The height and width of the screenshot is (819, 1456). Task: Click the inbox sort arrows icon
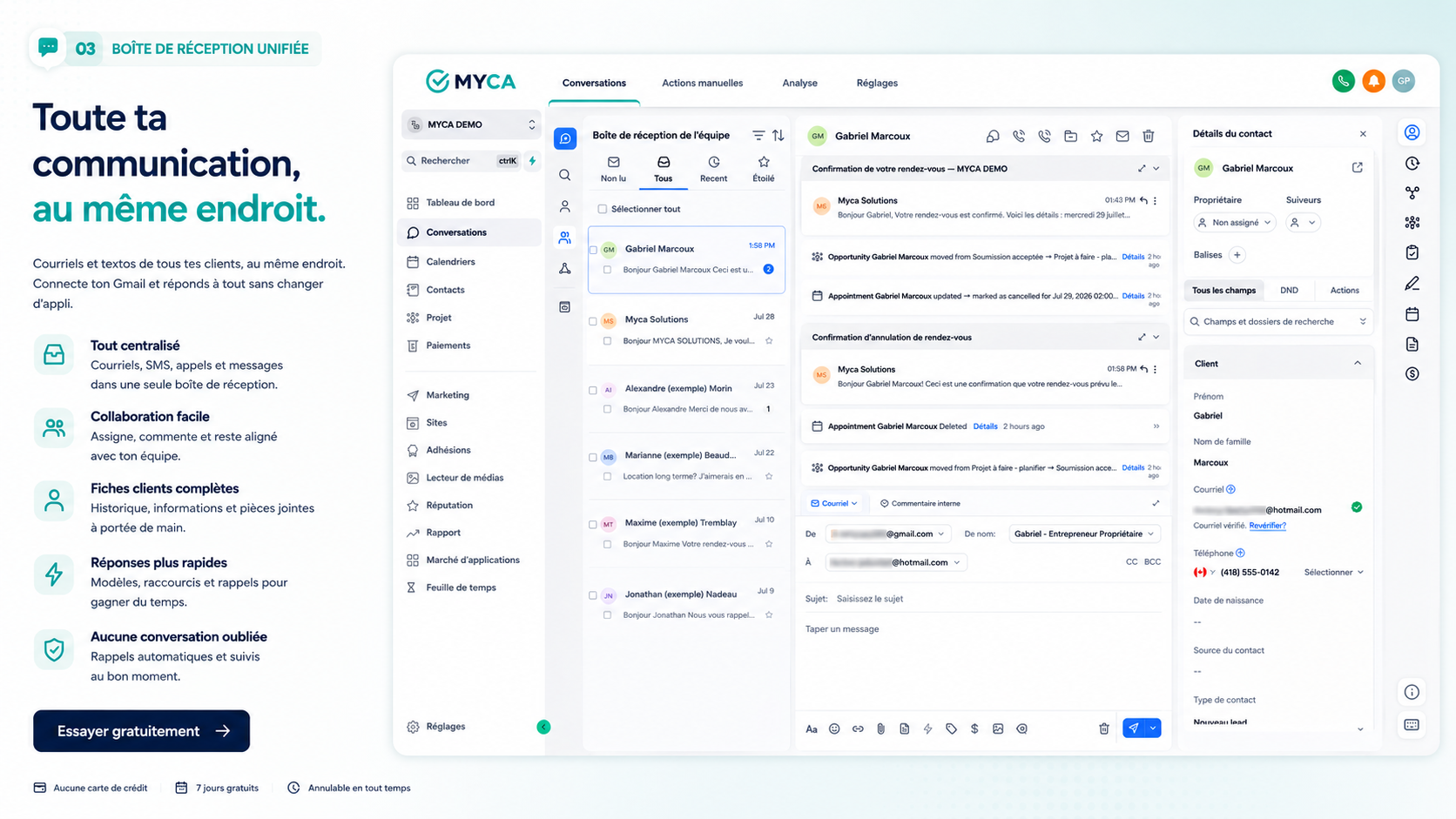[x=779, y=135]
